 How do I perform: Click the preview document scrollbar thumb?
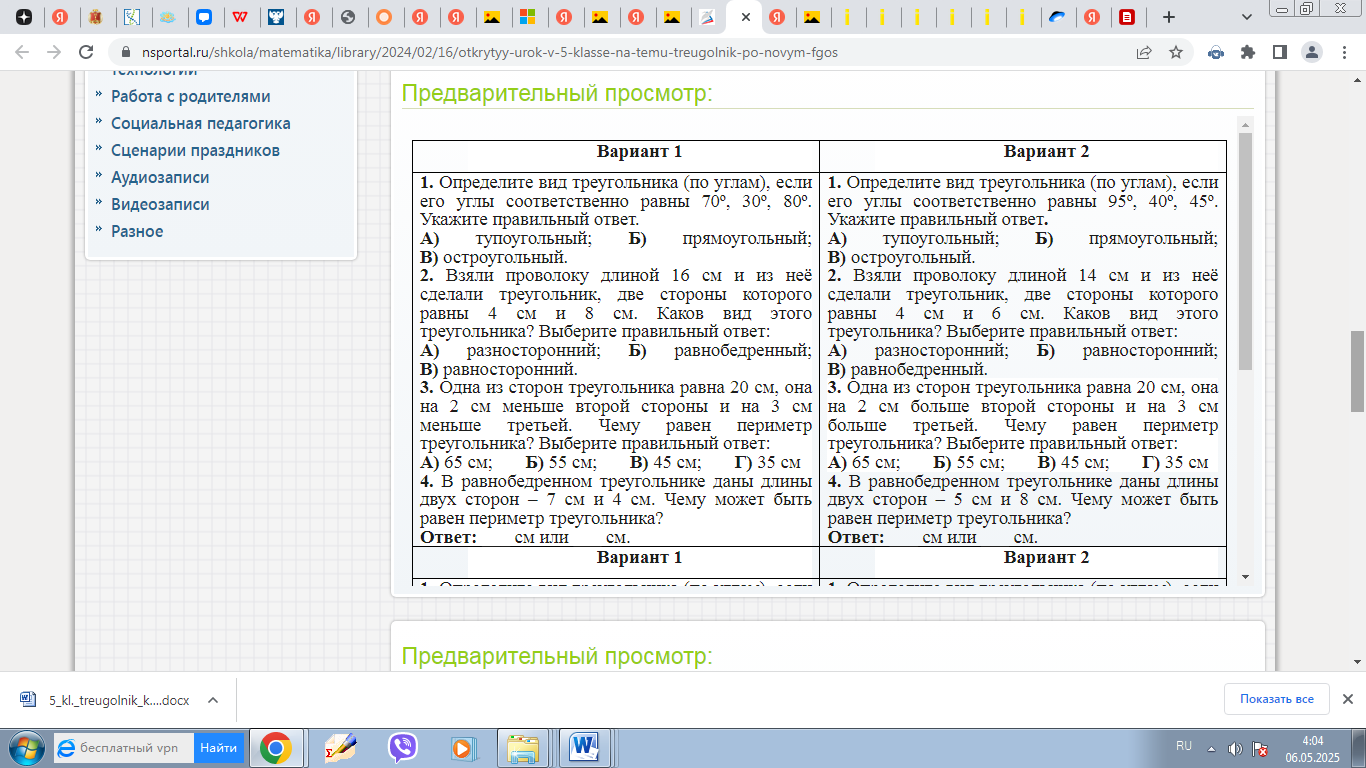point(1245,252)
